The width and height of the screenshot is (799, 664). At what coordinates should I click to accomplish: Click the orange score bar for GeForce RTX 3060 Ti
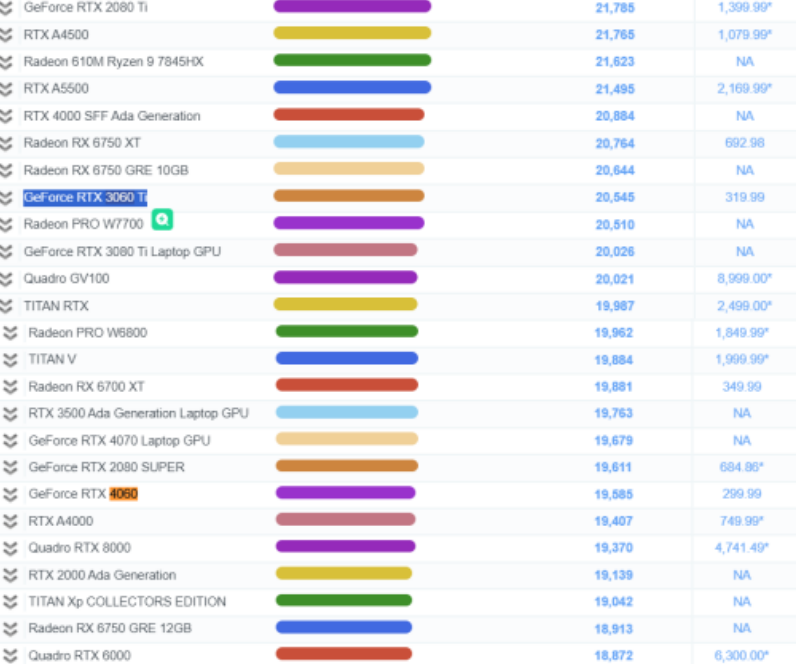pos(349,196)
